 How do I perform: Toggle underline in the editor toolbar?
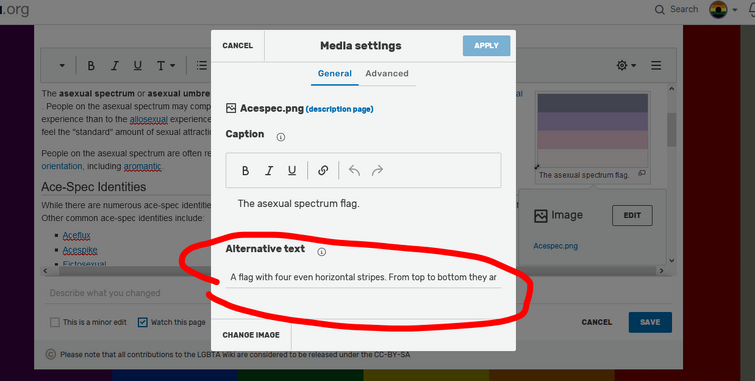tap(138, 66)
